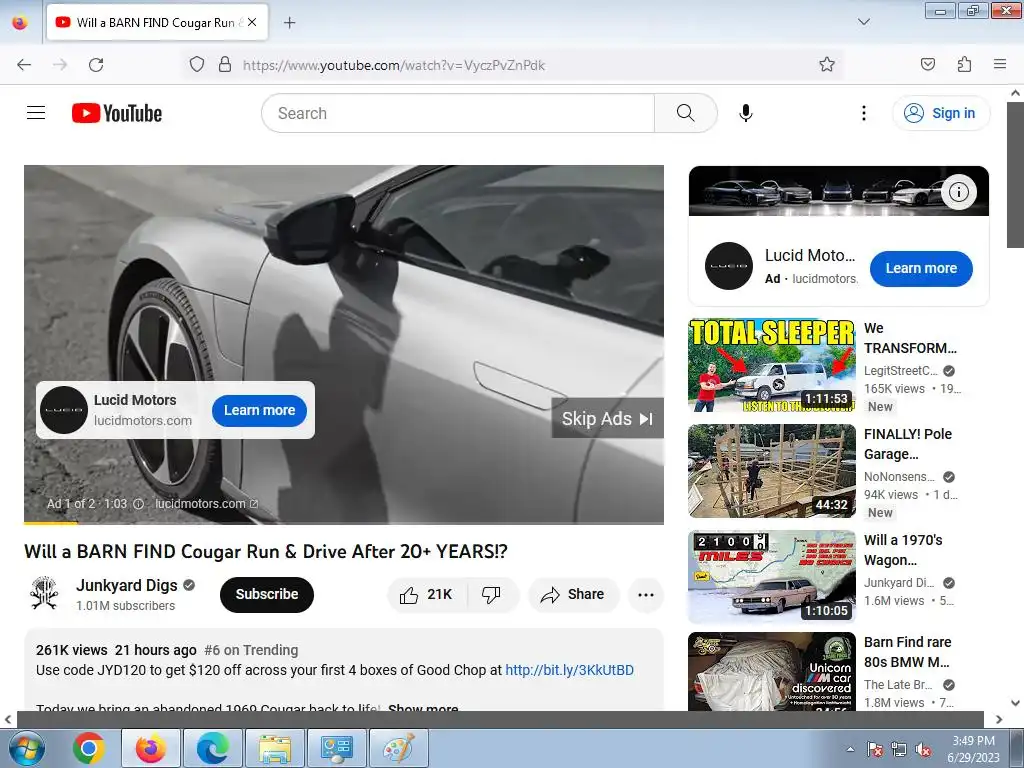1024x768 pixels.
Task: Open the TOTAL SLEEPER video thumbnail
Action: (772, 365)
